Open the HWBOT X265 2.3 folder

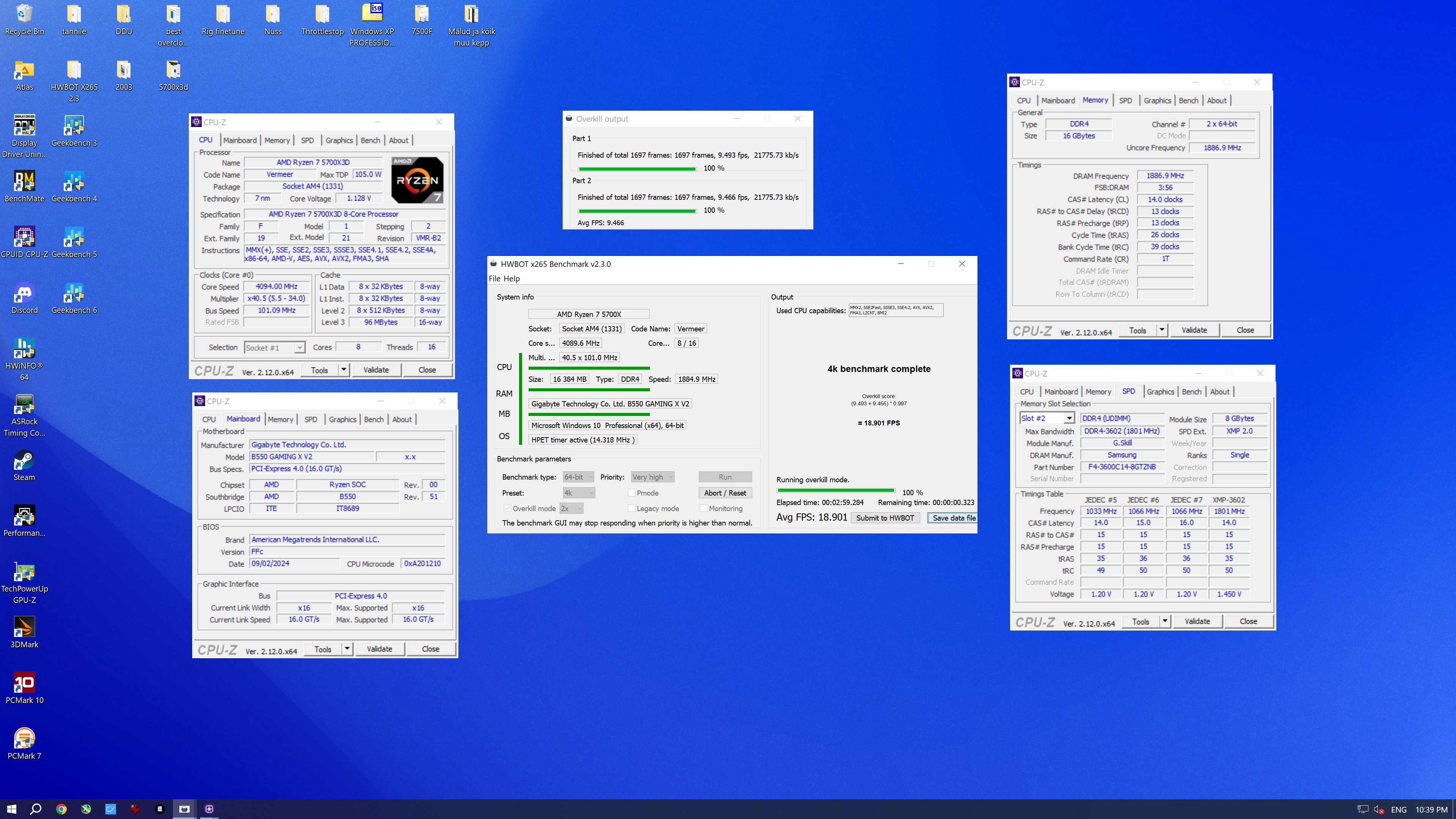(74, 81)
